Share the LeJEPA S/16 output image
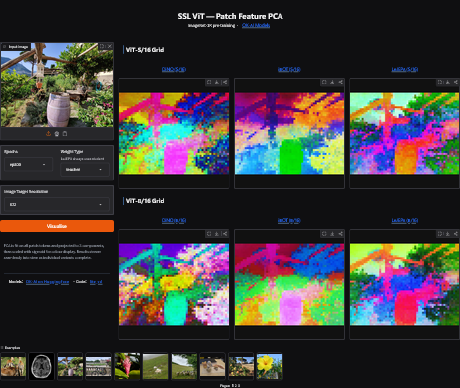The width and height of the screenshot is (460, 388). 456,82
